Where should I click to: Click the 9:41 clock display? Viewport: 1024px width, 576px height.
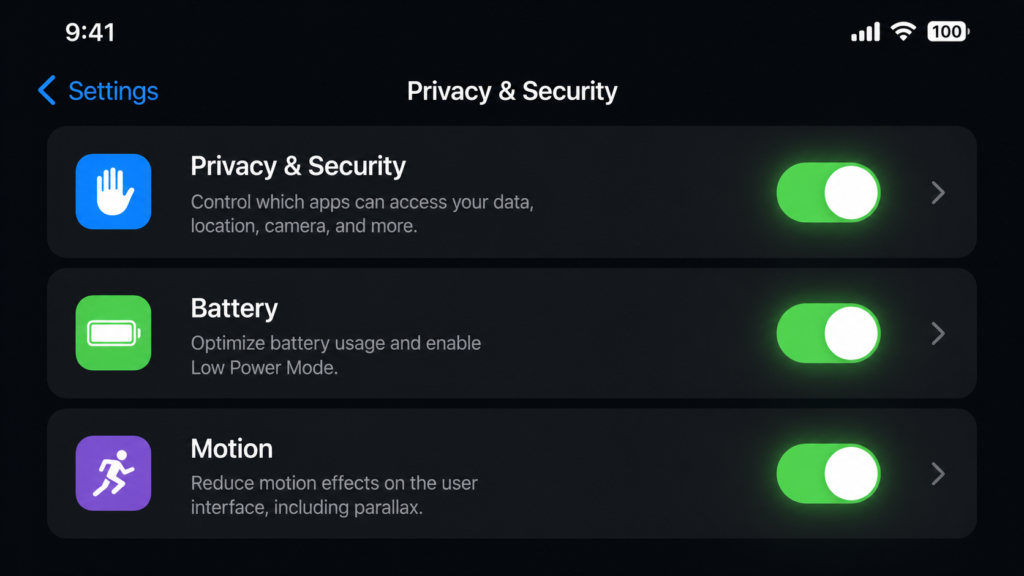click(90, 31)
